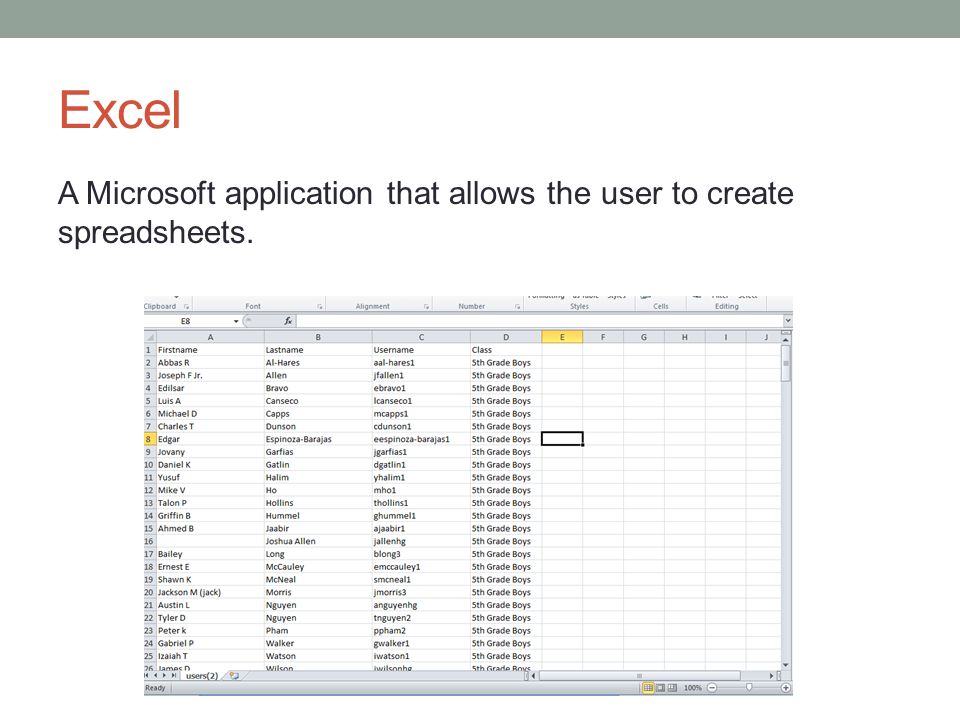Select cell containing 'Hummel'
Screen dimensions: 960x720
click(318, 516)
